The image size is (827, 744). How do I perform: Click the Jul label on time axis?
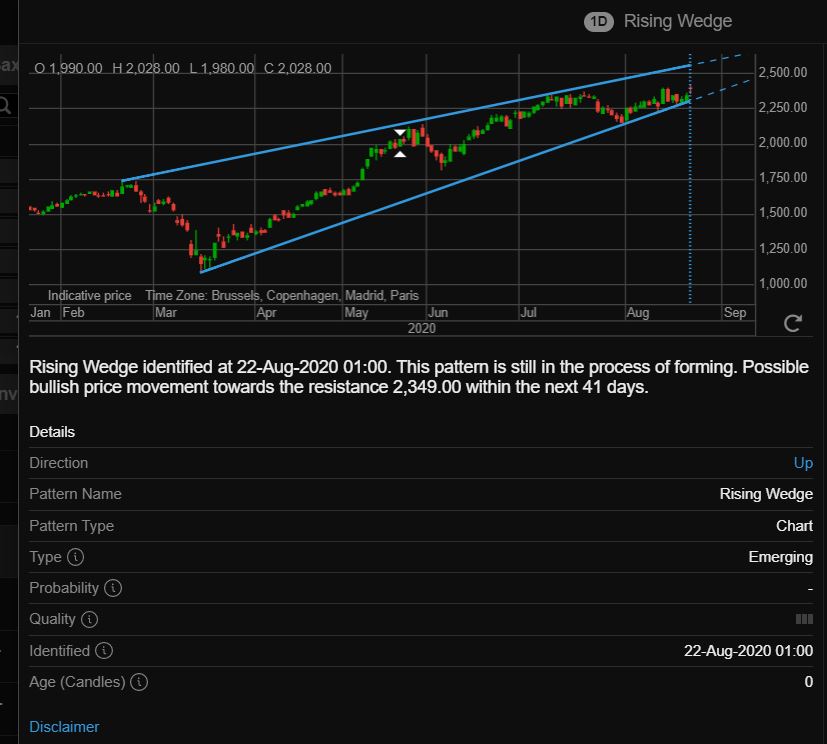point(528,313)
